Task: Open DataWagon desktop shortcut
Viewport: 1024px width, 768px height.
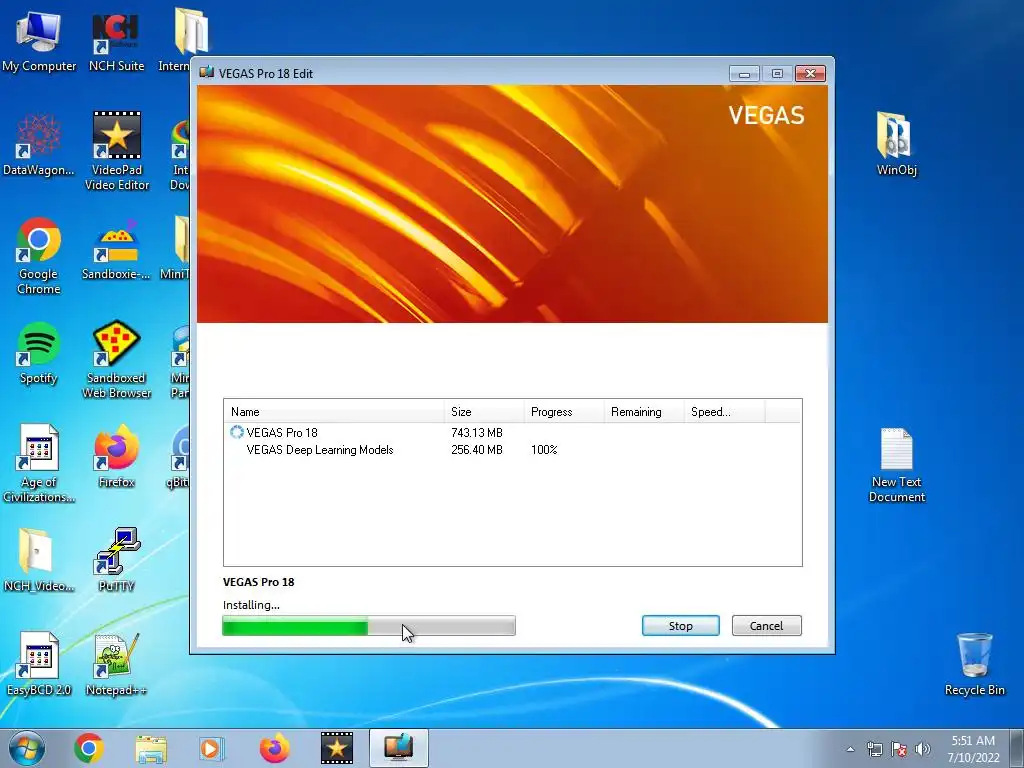Action: [39, 145]
